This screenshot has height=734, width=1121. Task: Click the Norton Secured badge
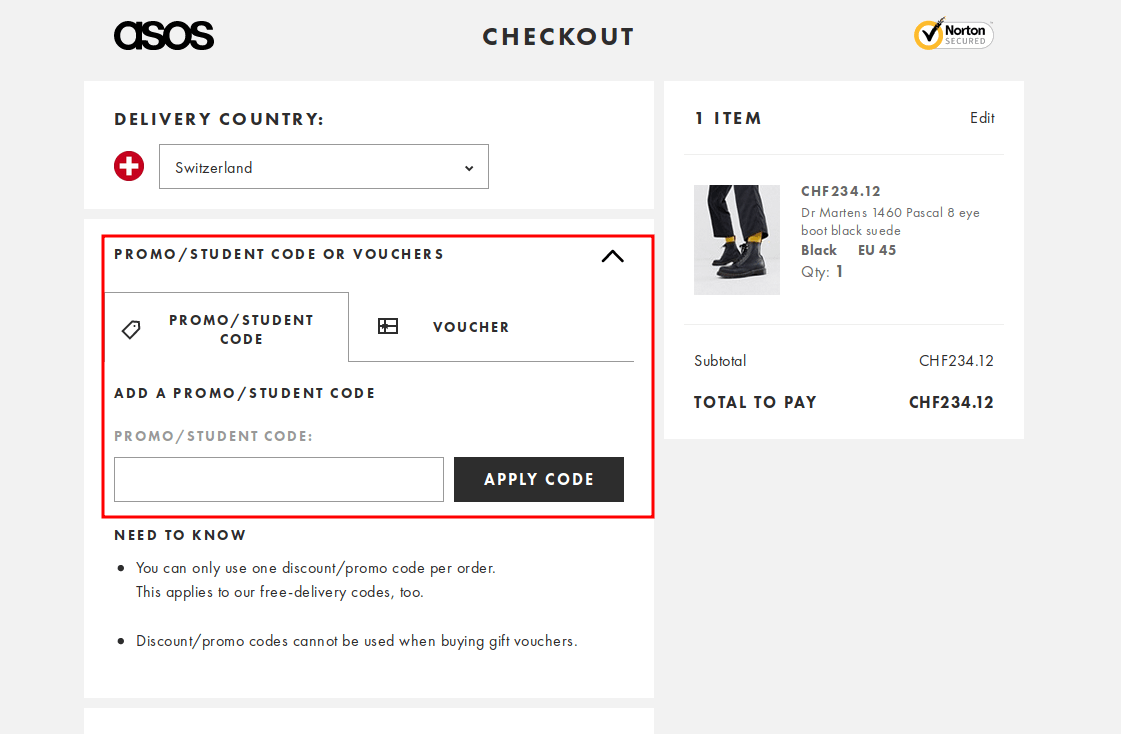952,33
